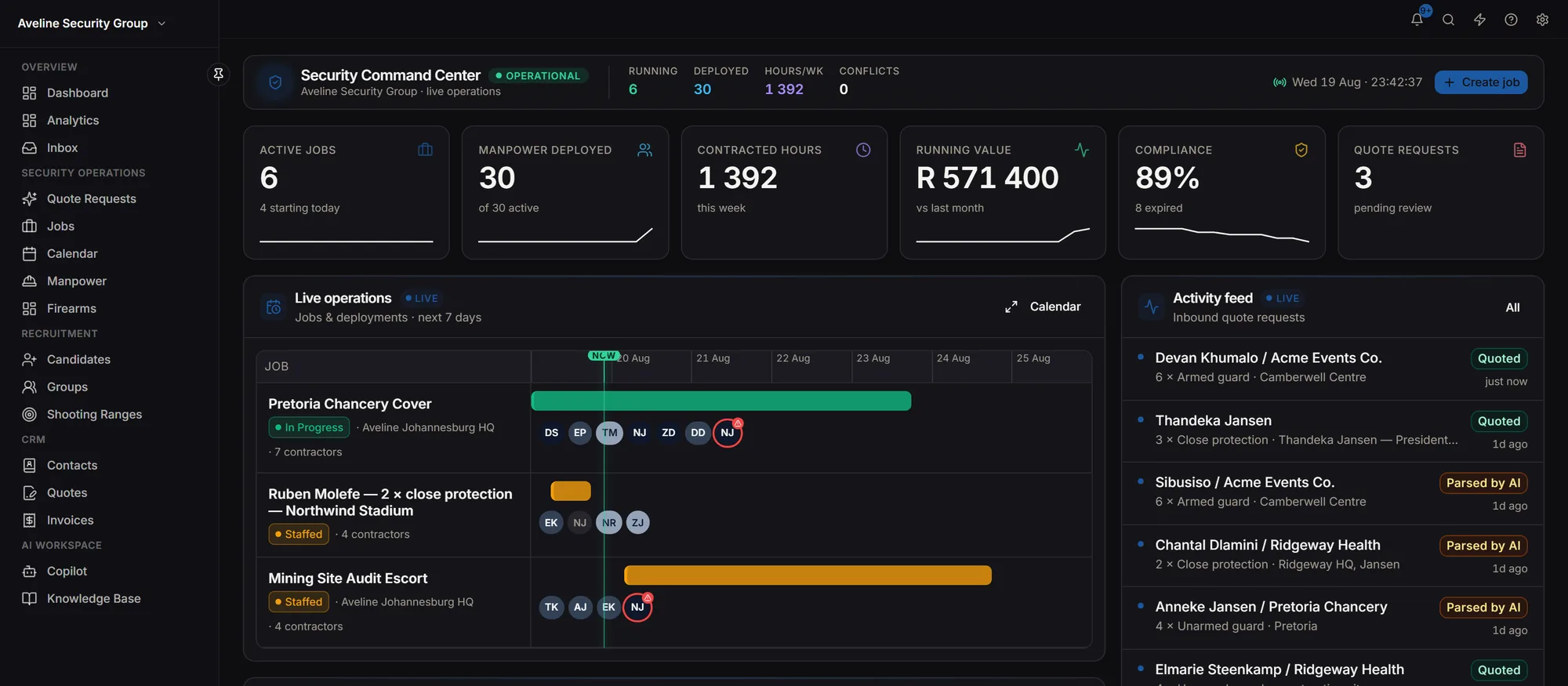The width and height of the screenshot is (1568, 686).
Task: Click TM avatar in Pretoria Chancery Cover
Action: (609, 433)
